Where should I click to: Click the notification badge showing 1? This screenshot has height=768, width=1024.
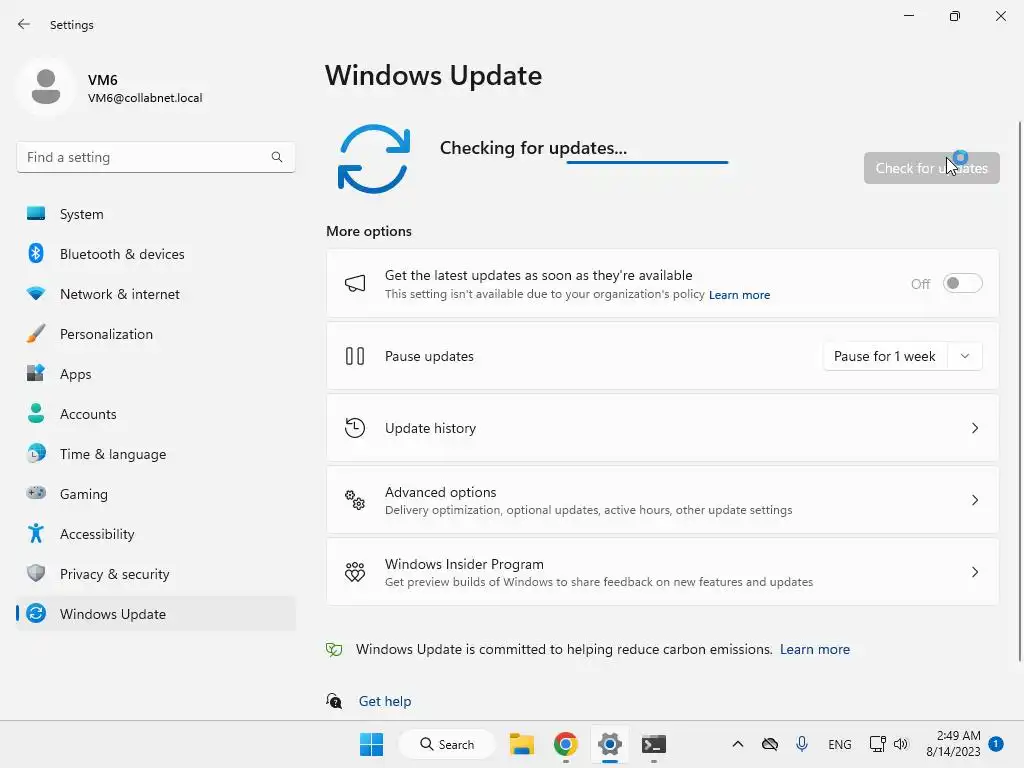996,744
